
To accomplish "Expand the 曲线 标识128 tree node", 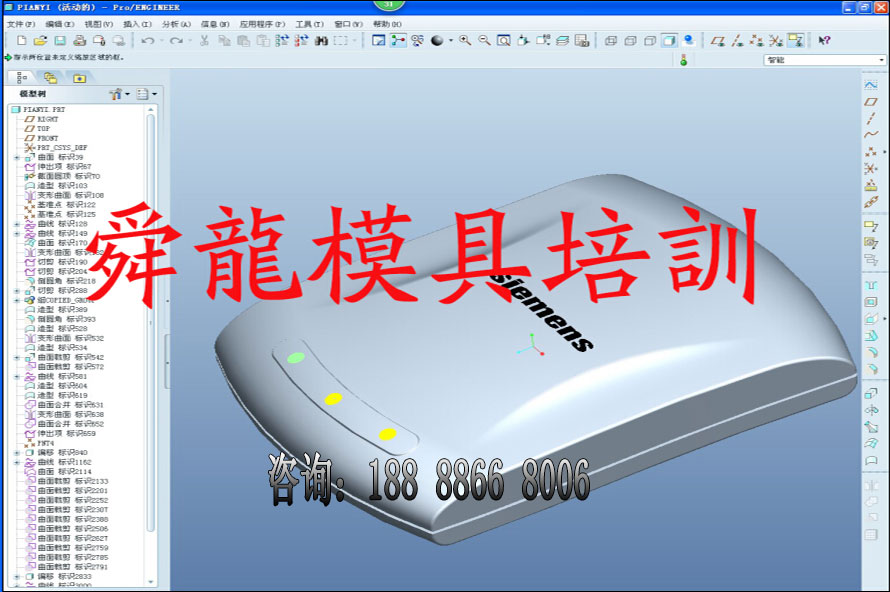I will click(x=17, y=224).
